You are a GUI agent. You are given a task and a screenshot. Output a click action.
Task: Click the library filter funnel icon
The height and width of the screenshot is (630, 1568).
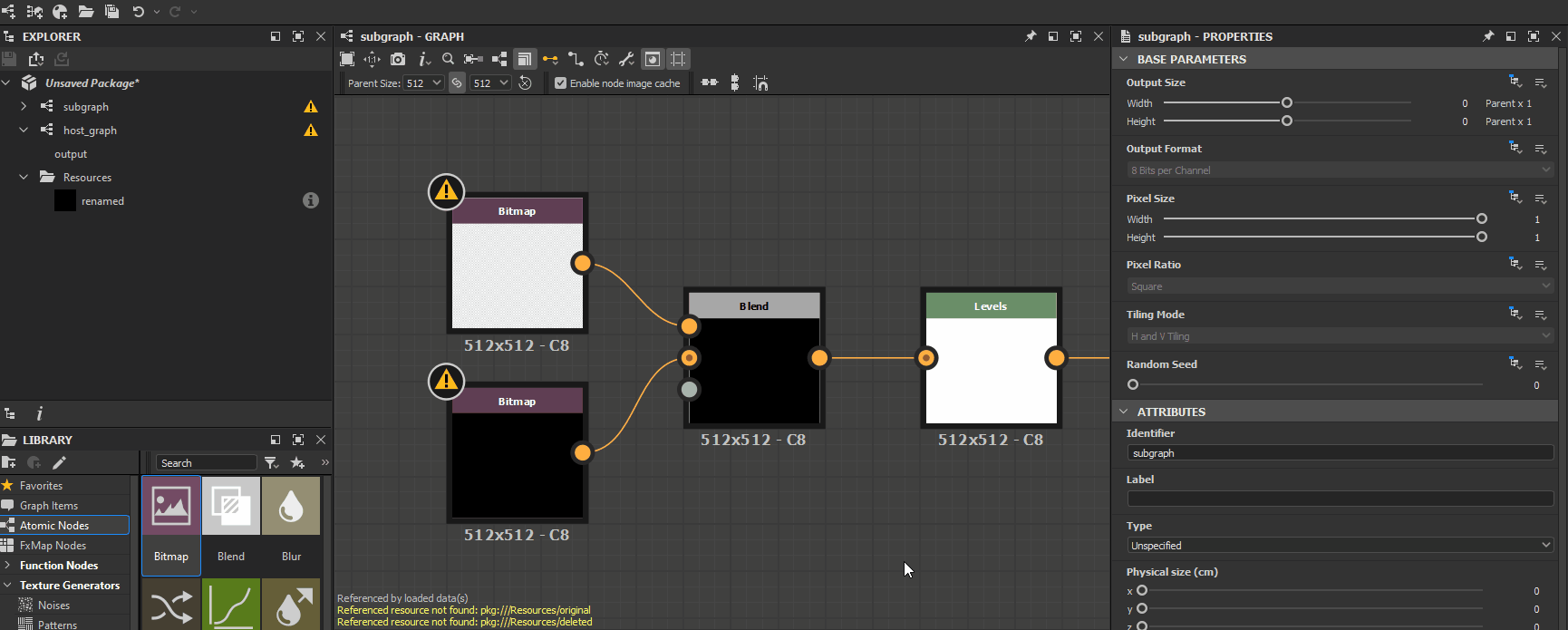point(271,463)
